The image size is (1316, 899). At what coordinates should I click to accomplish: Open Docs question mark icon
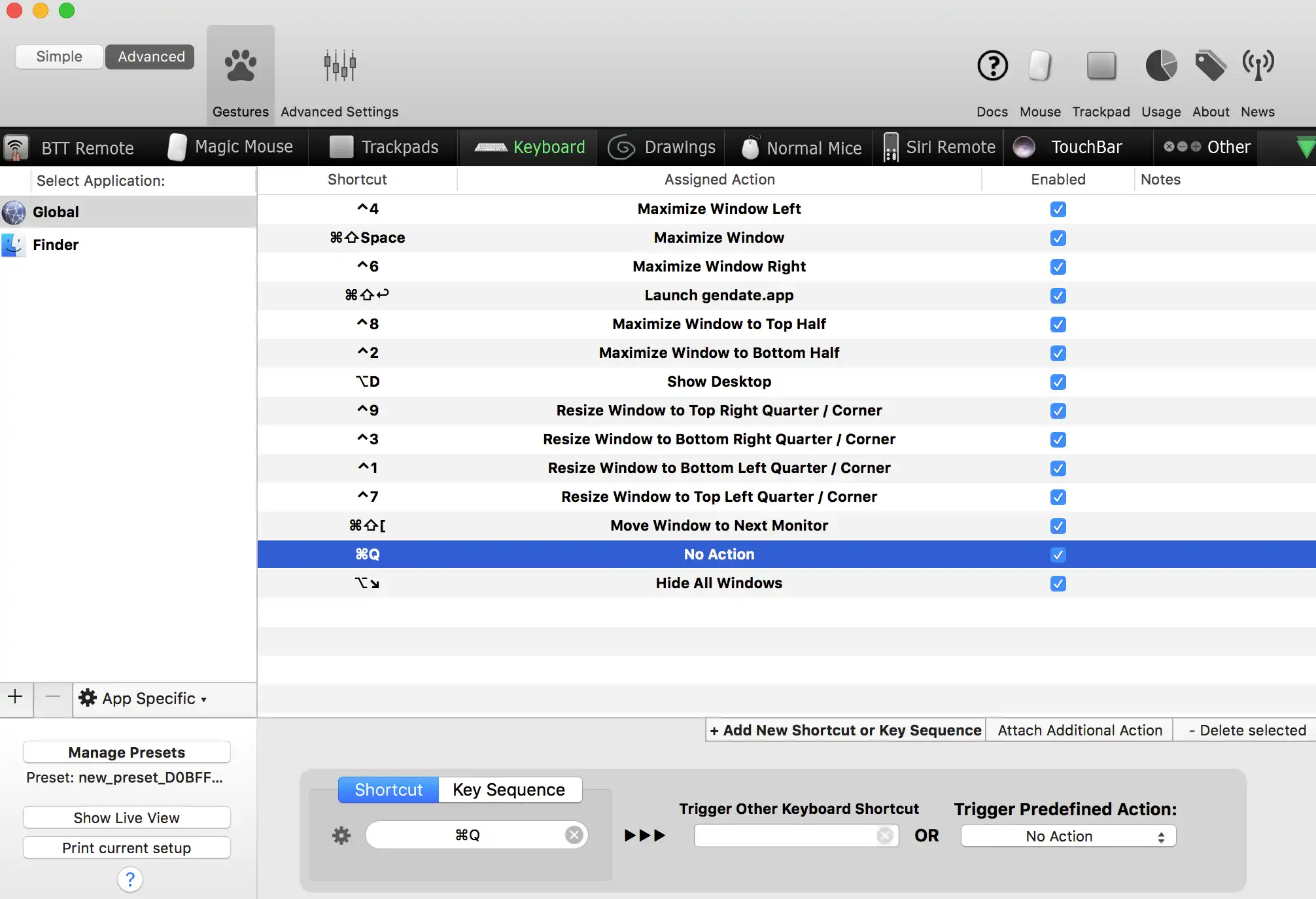(992, 66)
